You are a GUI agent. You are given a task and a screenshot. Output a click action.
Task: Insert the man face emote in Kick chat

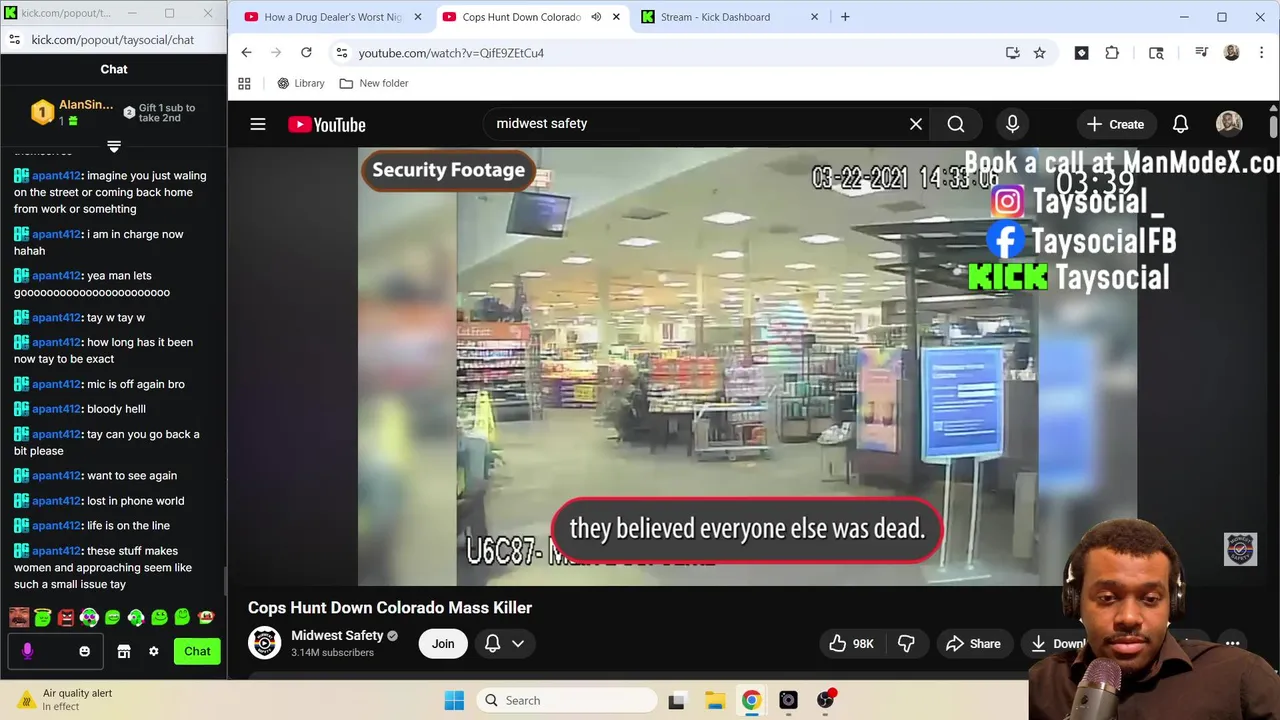tap(19, 618)
